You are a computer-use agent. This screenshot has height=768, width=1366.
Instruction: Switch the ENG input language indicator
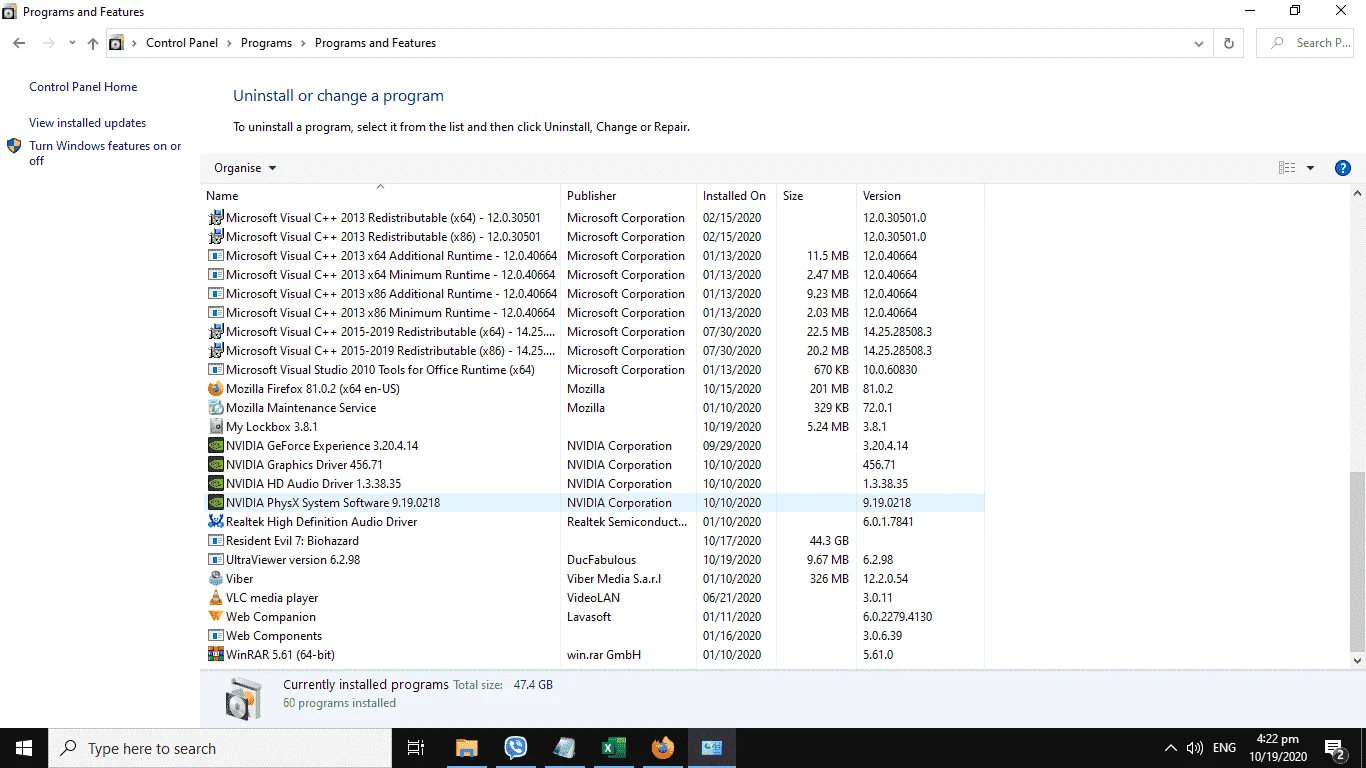point(1224,748)
